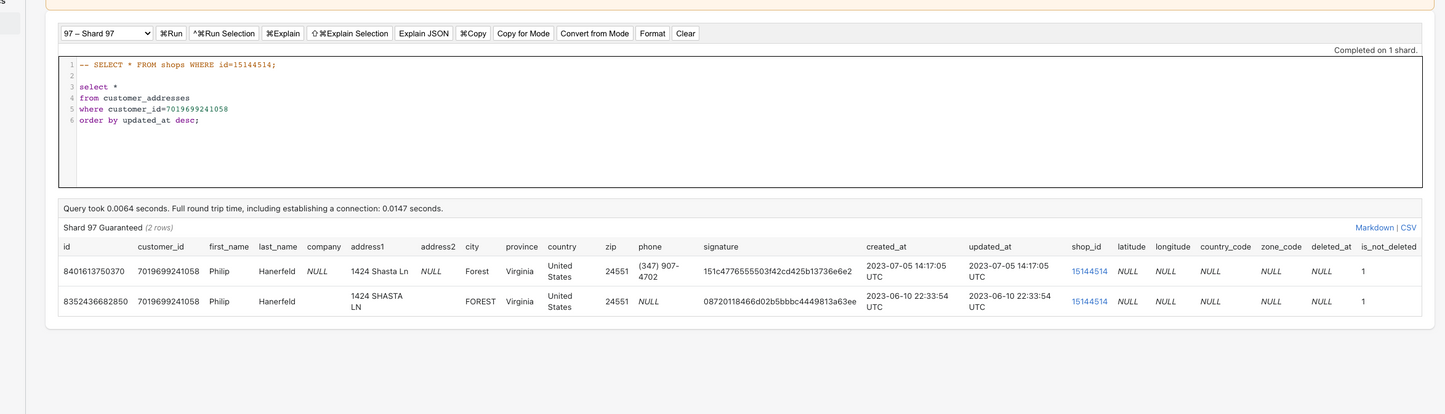Select the signature cell starting with 151c477
The width and height of the screenshot is (1445, 414).
pos(777,272)
